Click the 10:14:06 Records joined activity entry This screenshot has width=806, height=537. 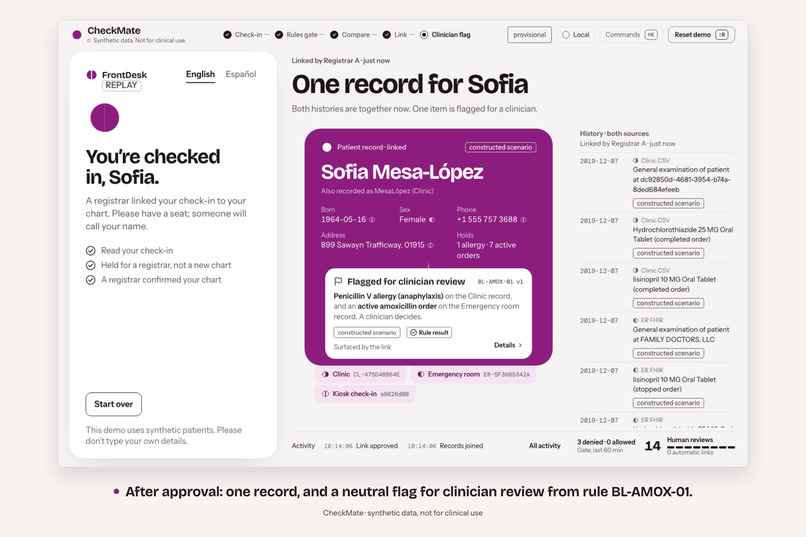(445, 446)
